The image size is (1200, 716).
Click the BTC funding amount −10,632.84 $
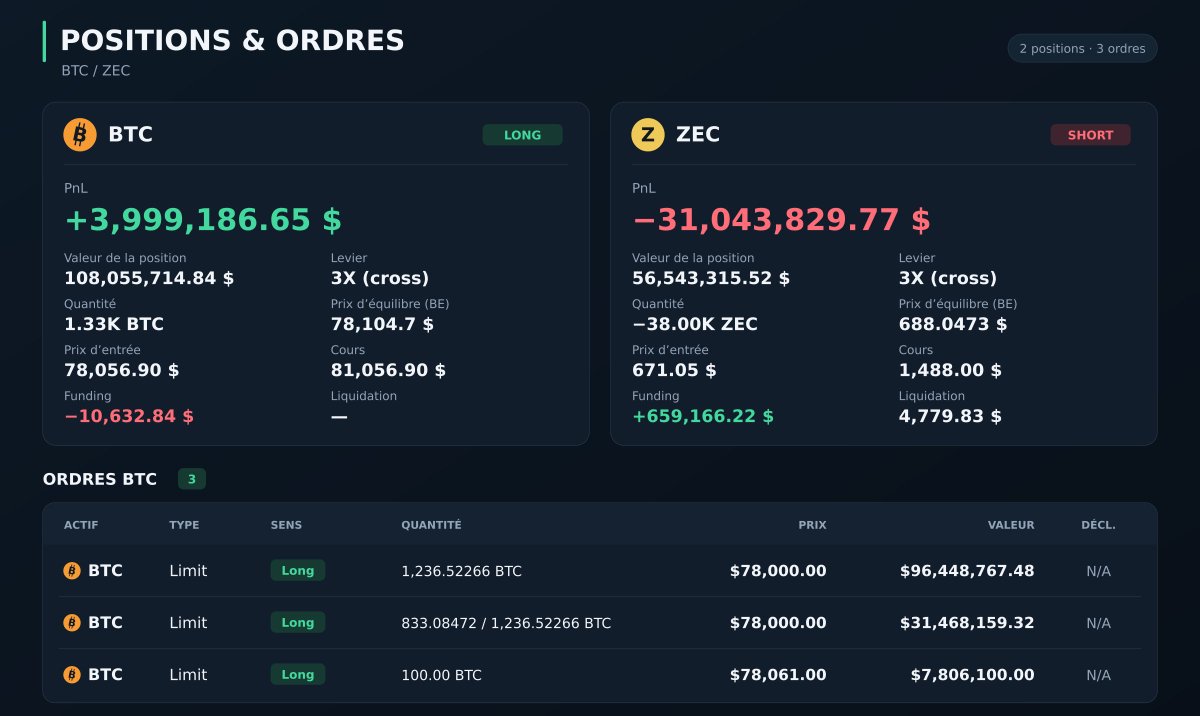(x=129, y=416)
